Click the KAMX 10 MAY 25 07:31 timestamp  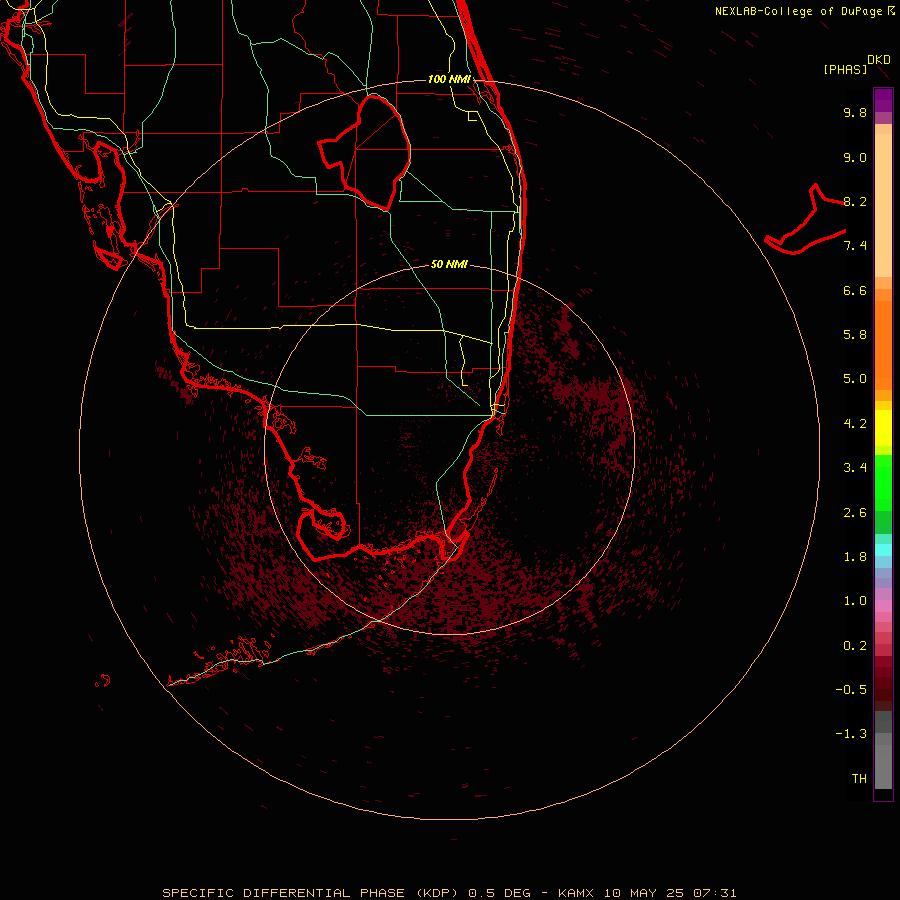coord(647,893)
